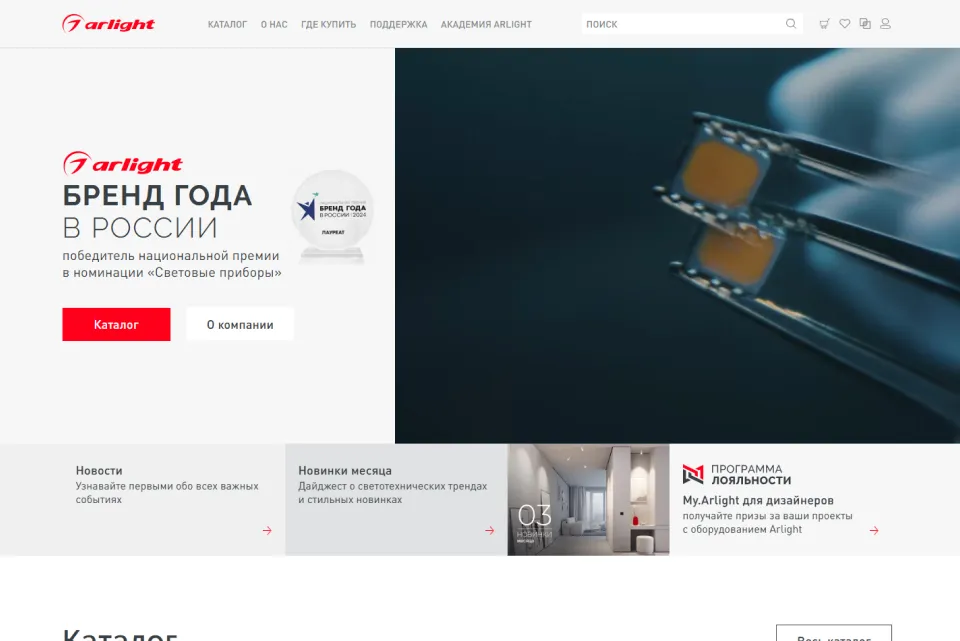The height and width of the screenshot is (641, 960).
Task: Click text 'Узнавайте первыми обо всех важных'
Action: pos(167,486)
